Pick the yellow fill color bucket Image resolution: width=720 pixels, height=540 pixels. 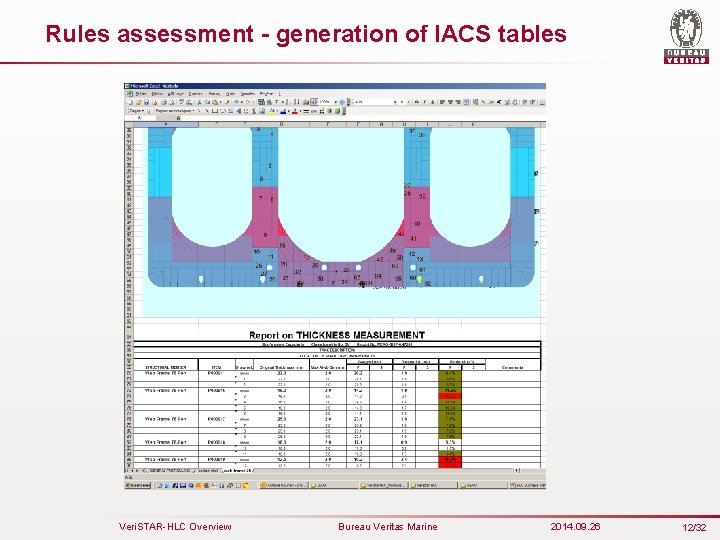click(x=272, y=111)
